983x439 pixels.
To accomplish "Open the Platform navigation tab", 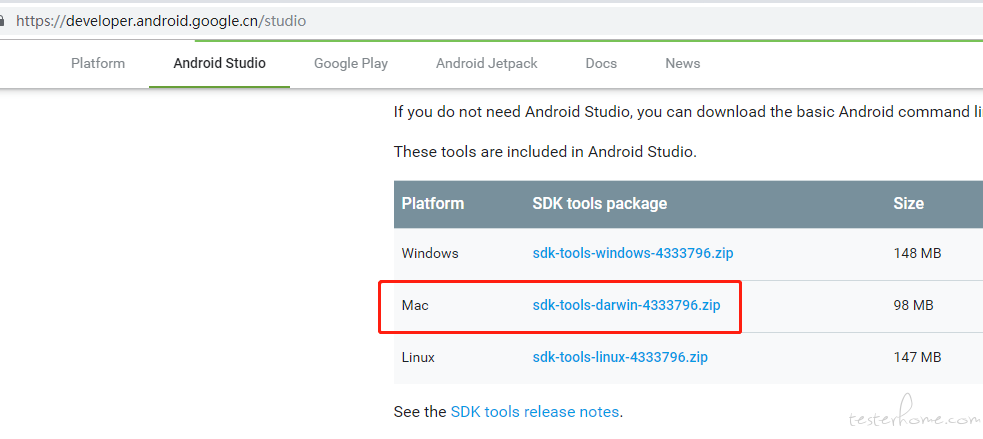I will [x=98, y=63].
